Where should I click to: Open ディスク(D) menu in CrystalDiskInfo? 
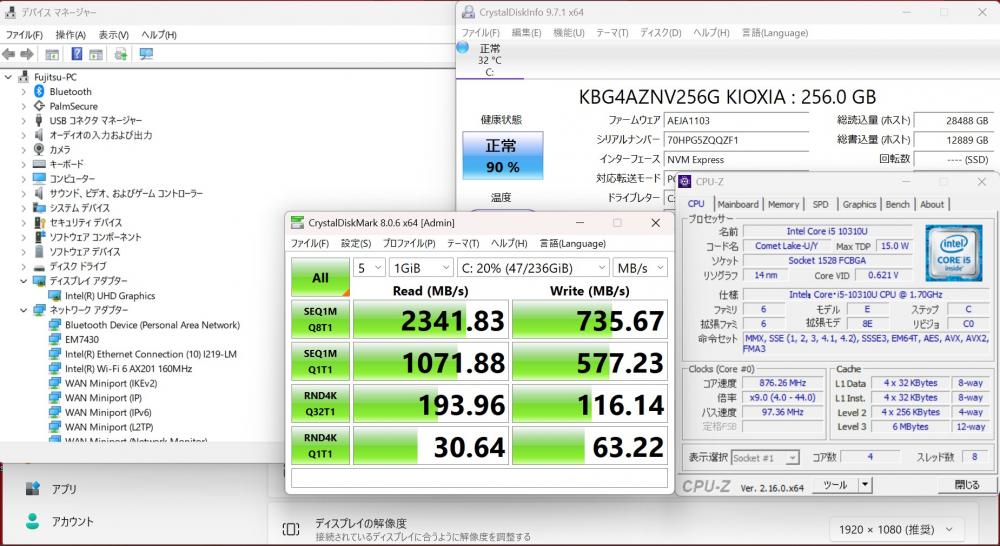click(661, 33)
